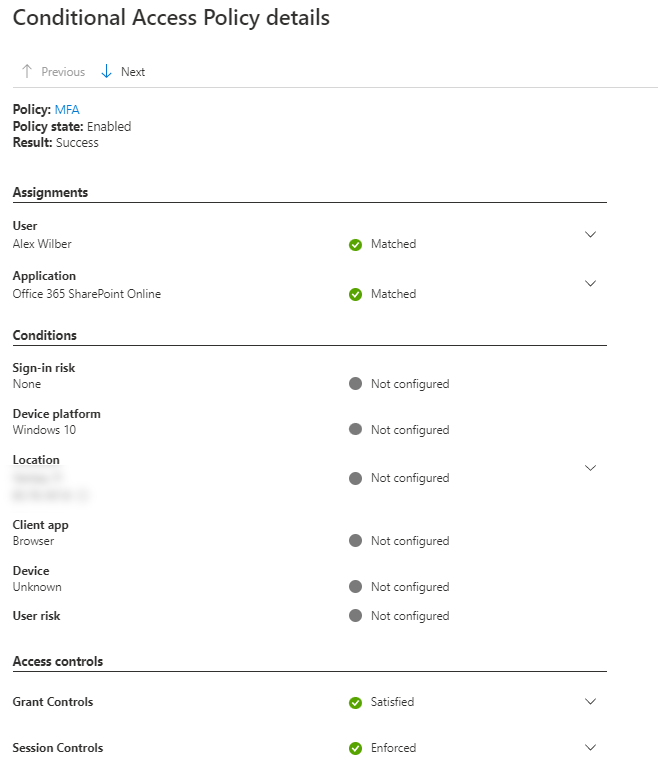This screenshot has width=658, height=772.
Task: Click the Previous up-arrow icon
Action: click(27, 72)
